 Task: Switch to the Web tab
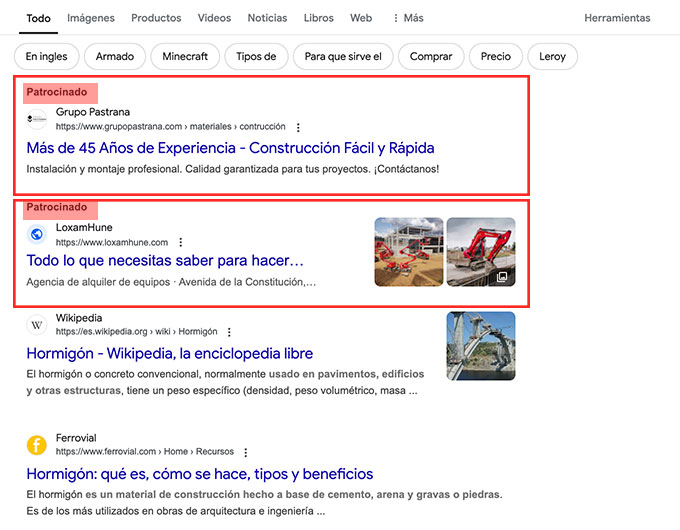[x=361, y=18]
